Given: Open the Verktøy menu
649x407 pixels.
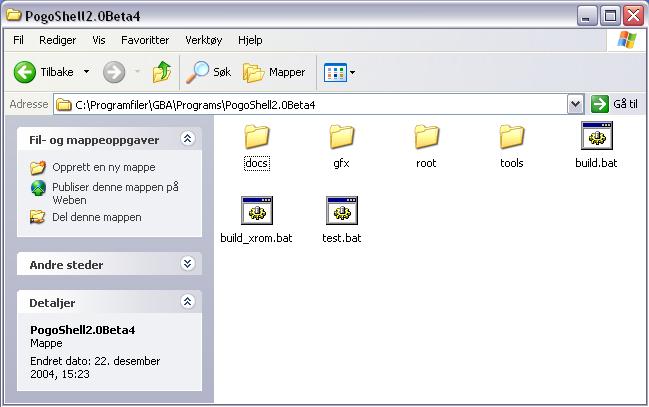Looking at the screenshot, I should point(204,40).
